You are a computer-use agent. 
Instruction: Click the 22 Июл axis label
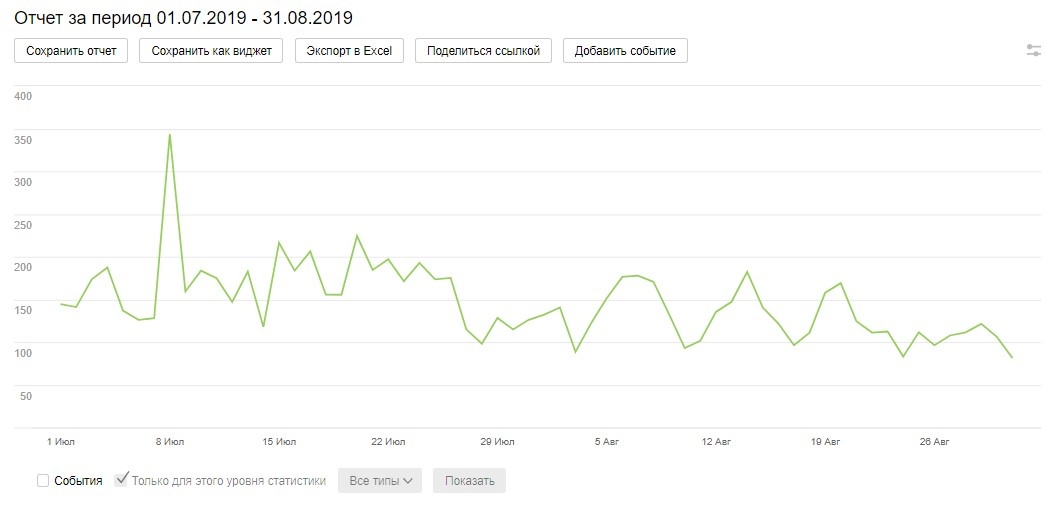[x=388, y=442]
